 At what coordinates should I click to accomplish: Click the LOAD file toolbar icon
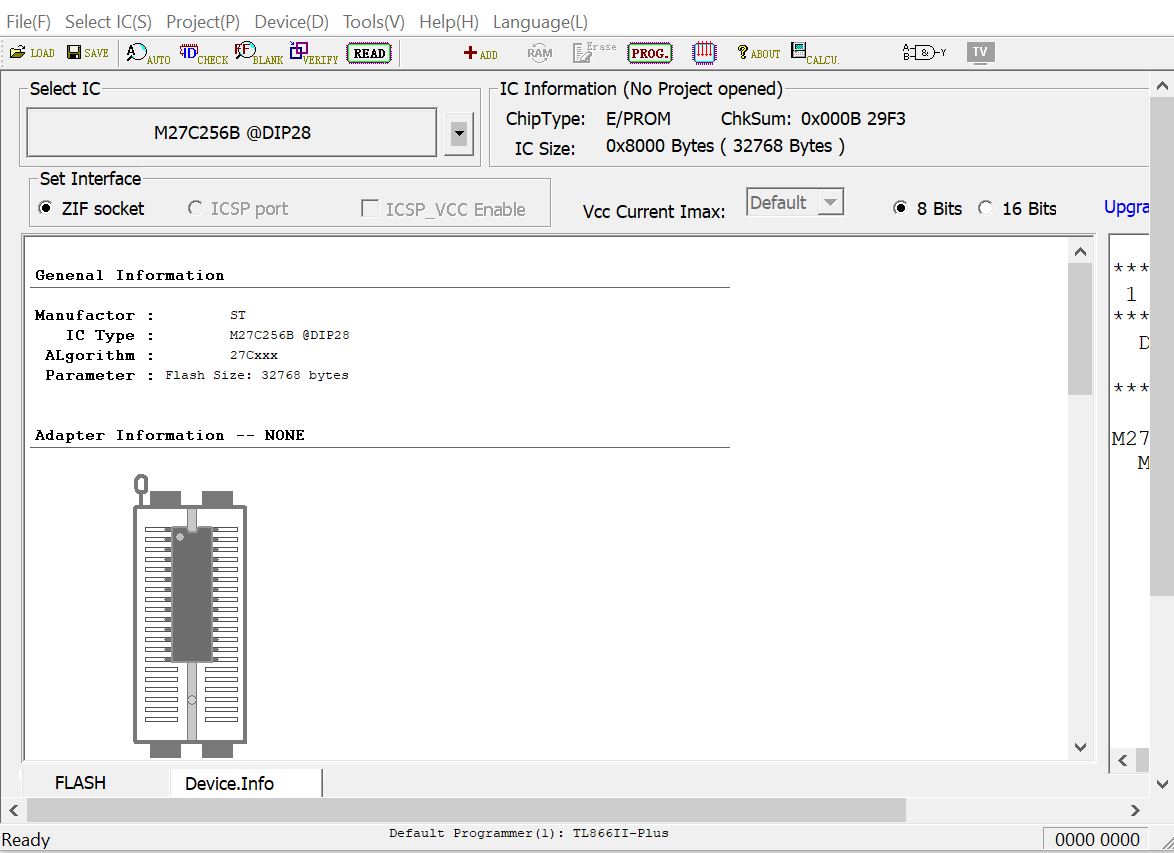coord(31,53)
